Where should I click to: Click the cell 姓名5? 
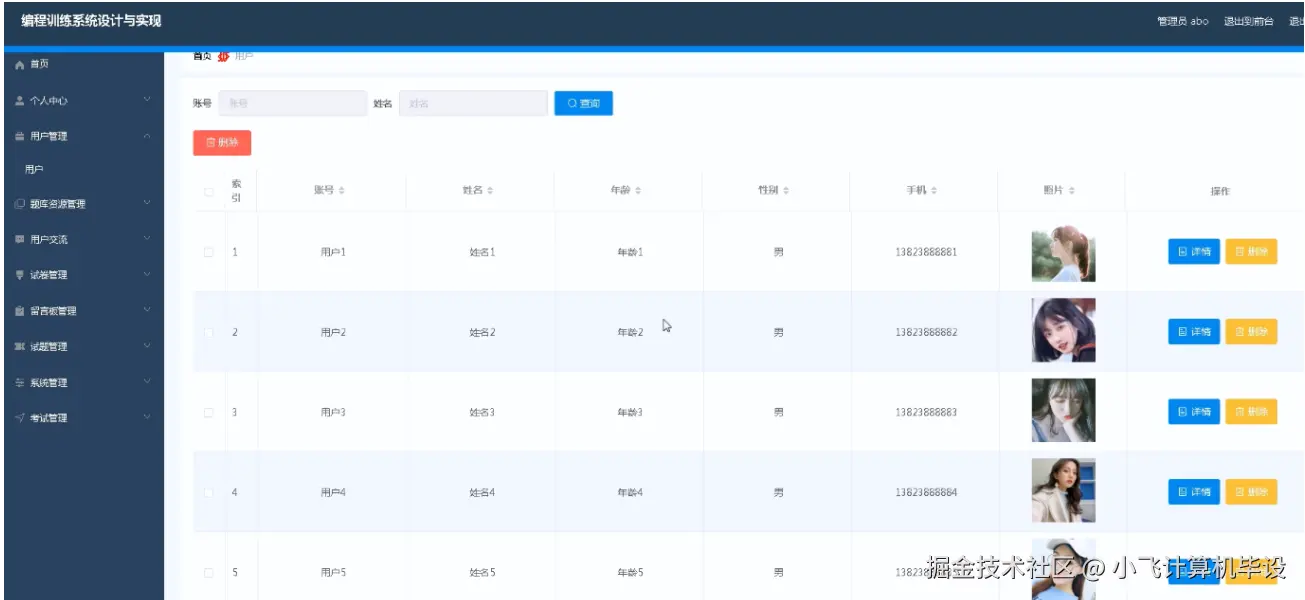coord(482,573)
